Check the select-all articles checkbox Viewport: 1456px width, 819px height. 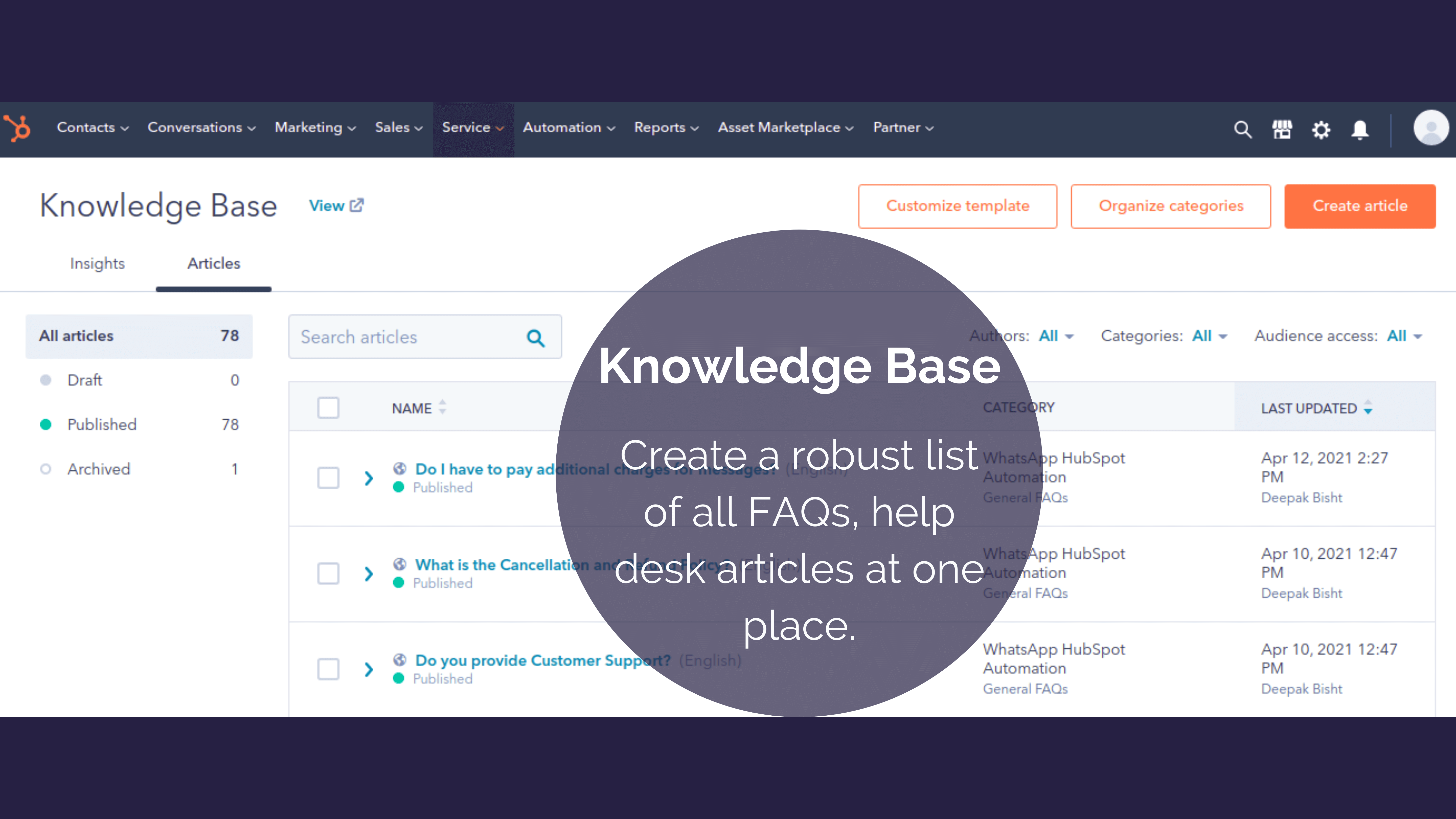328,407
